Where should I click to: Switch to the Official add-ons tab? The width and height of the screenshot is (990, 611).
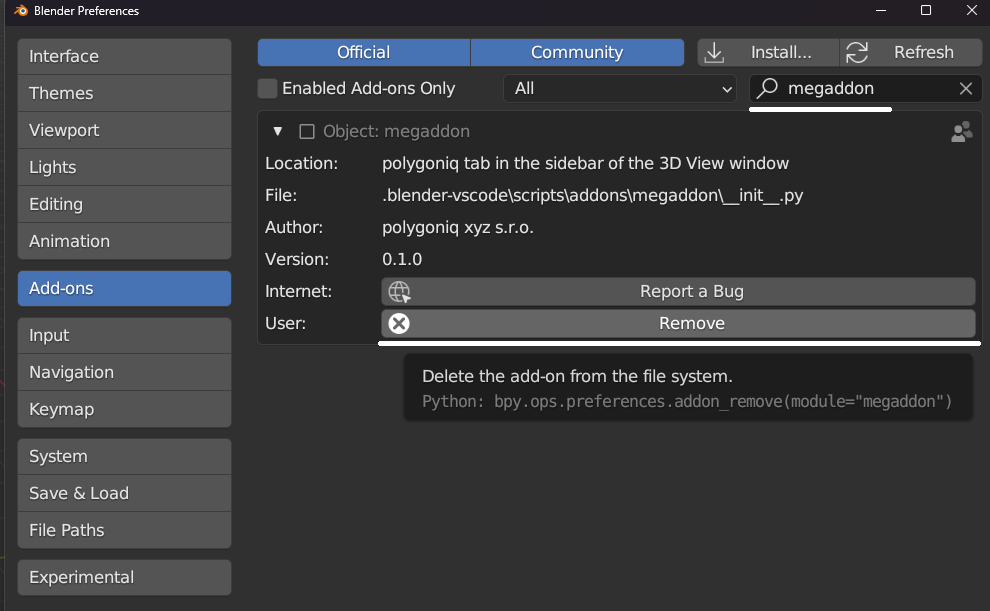click(363, 52)
